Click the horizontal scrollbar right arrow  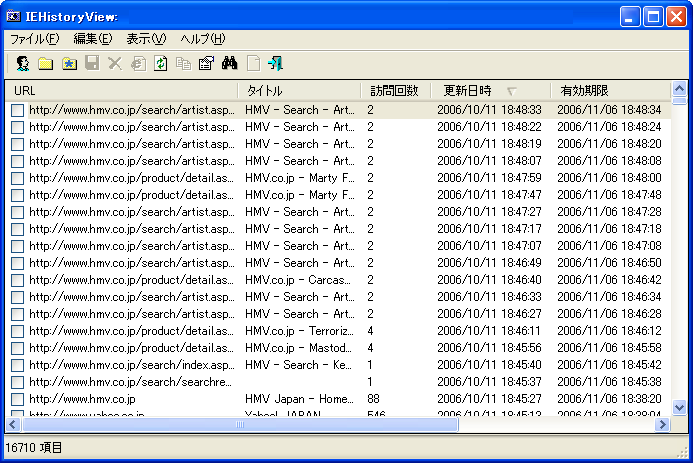[x=662, y=425]
